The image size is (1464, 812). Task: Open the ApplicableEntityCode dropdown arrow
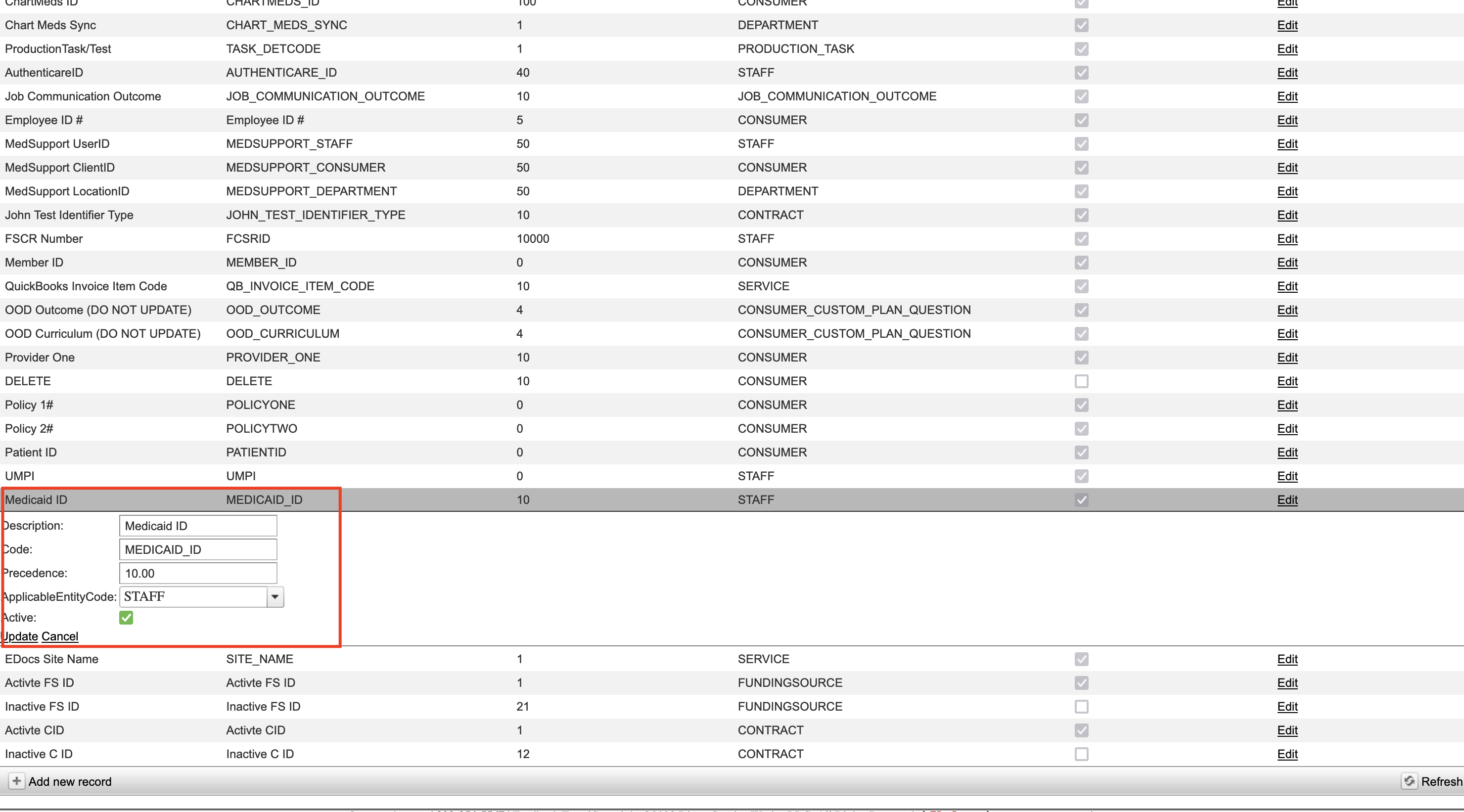pos(275,597)
